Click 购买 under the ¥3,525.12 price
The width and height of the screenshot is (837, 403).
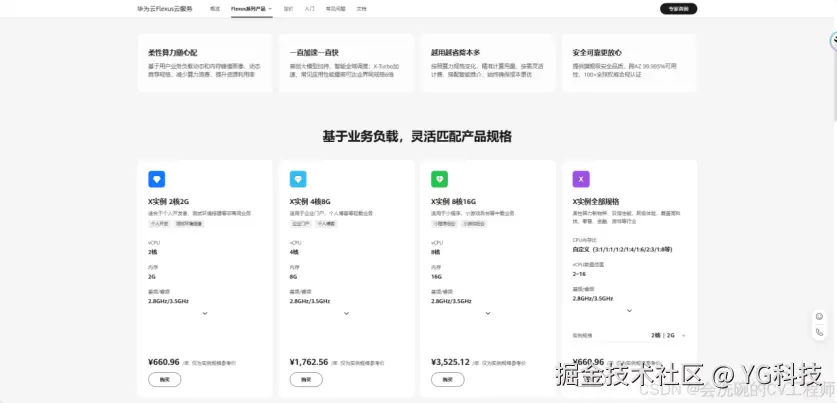click(447, 380)
